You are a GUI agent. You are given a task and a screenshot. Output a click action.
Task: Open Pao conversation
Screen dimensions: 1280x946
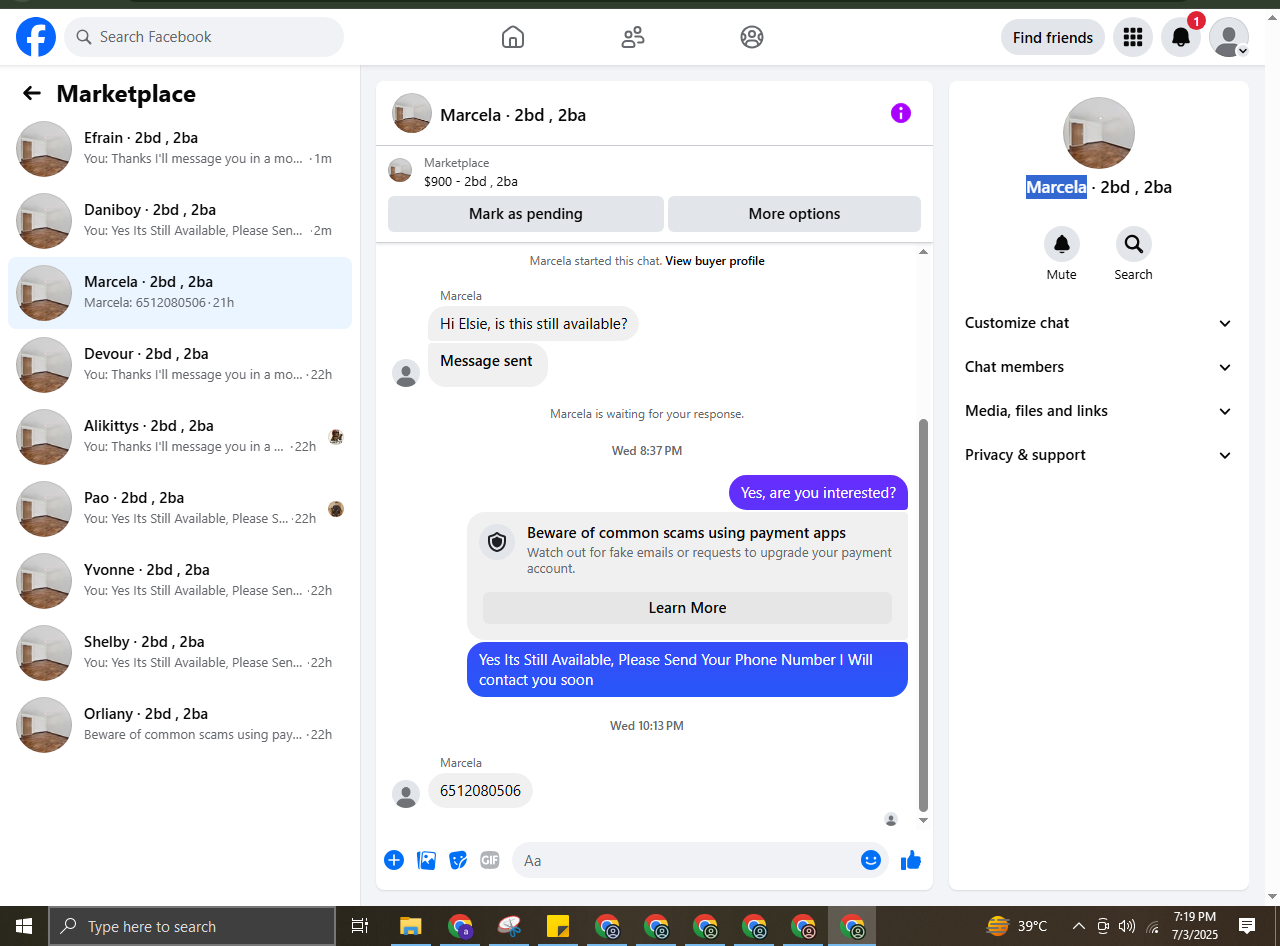180,509
